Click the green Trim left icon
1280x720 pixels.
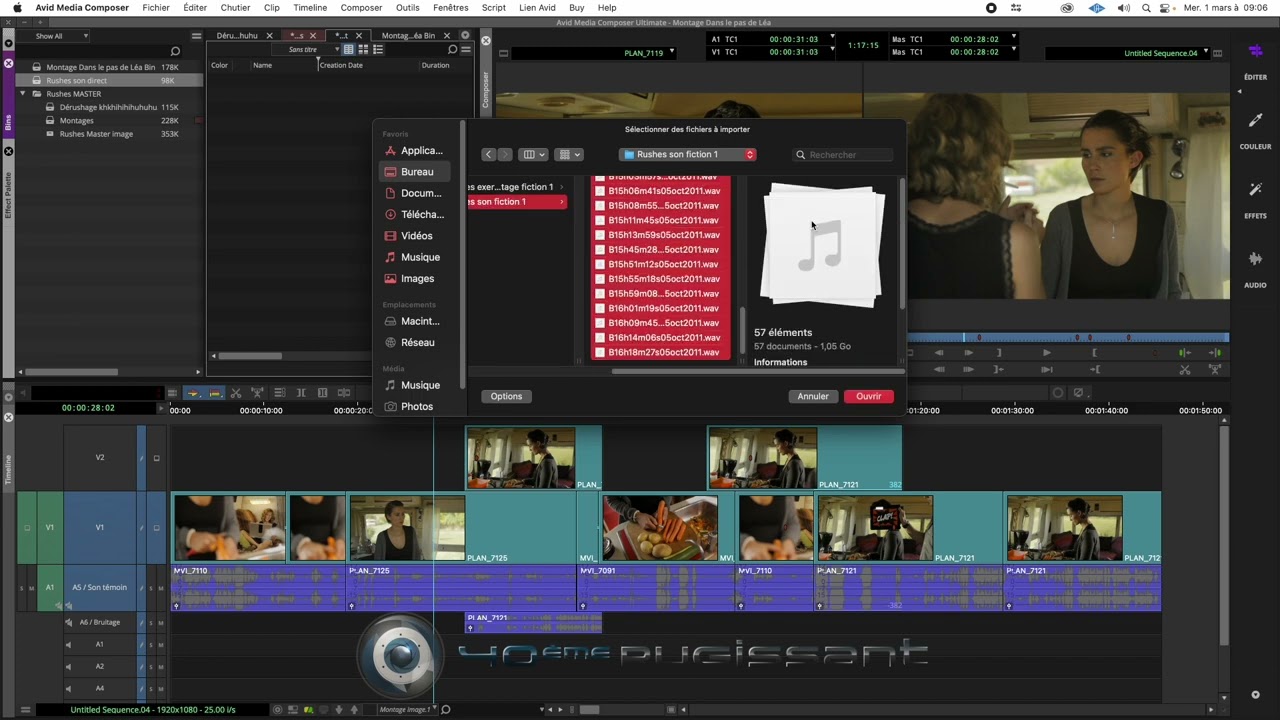pos(1185,352)
